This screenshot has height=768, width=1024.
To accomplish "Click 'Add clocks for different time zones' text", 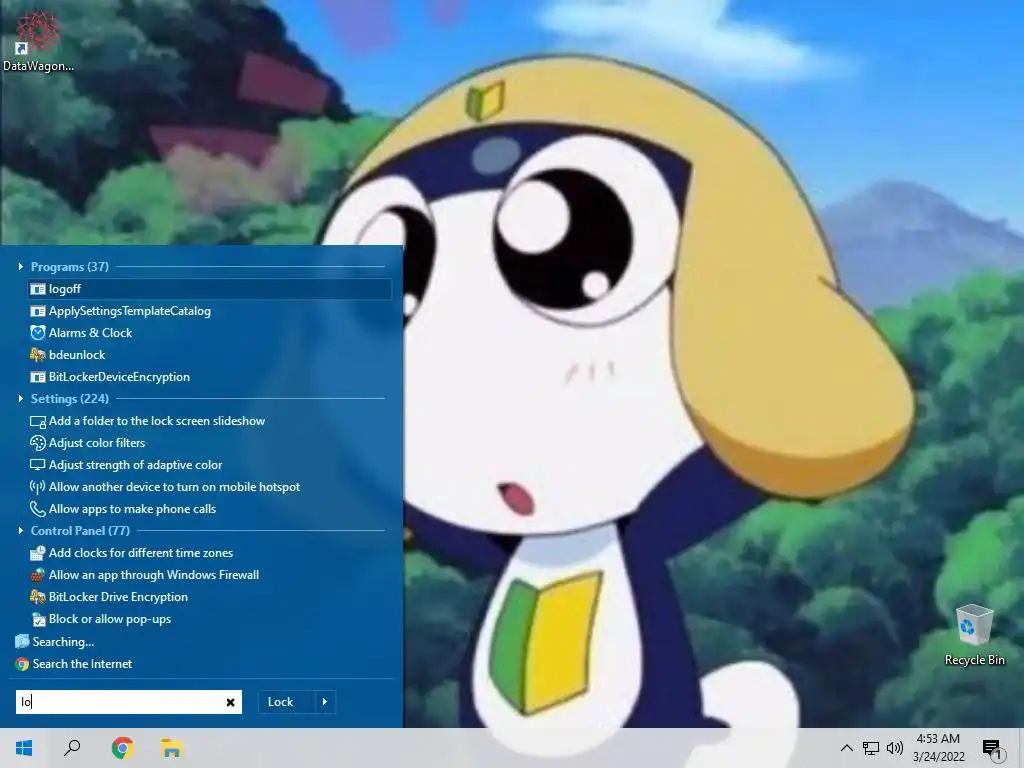I will click(141, 553).
